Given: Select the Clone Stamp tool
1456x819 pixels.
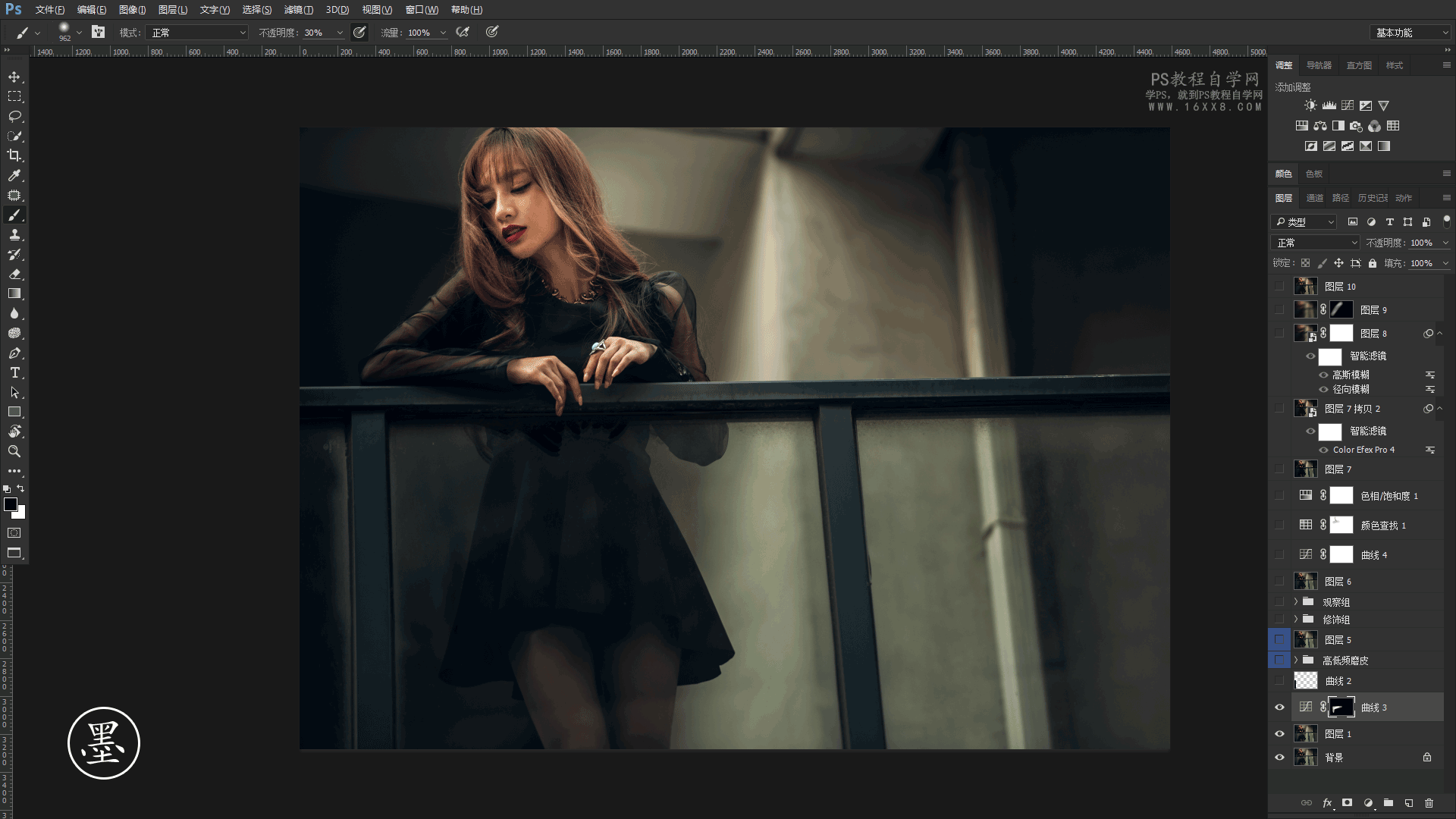Looking at the screenshot, I should 14,235.
